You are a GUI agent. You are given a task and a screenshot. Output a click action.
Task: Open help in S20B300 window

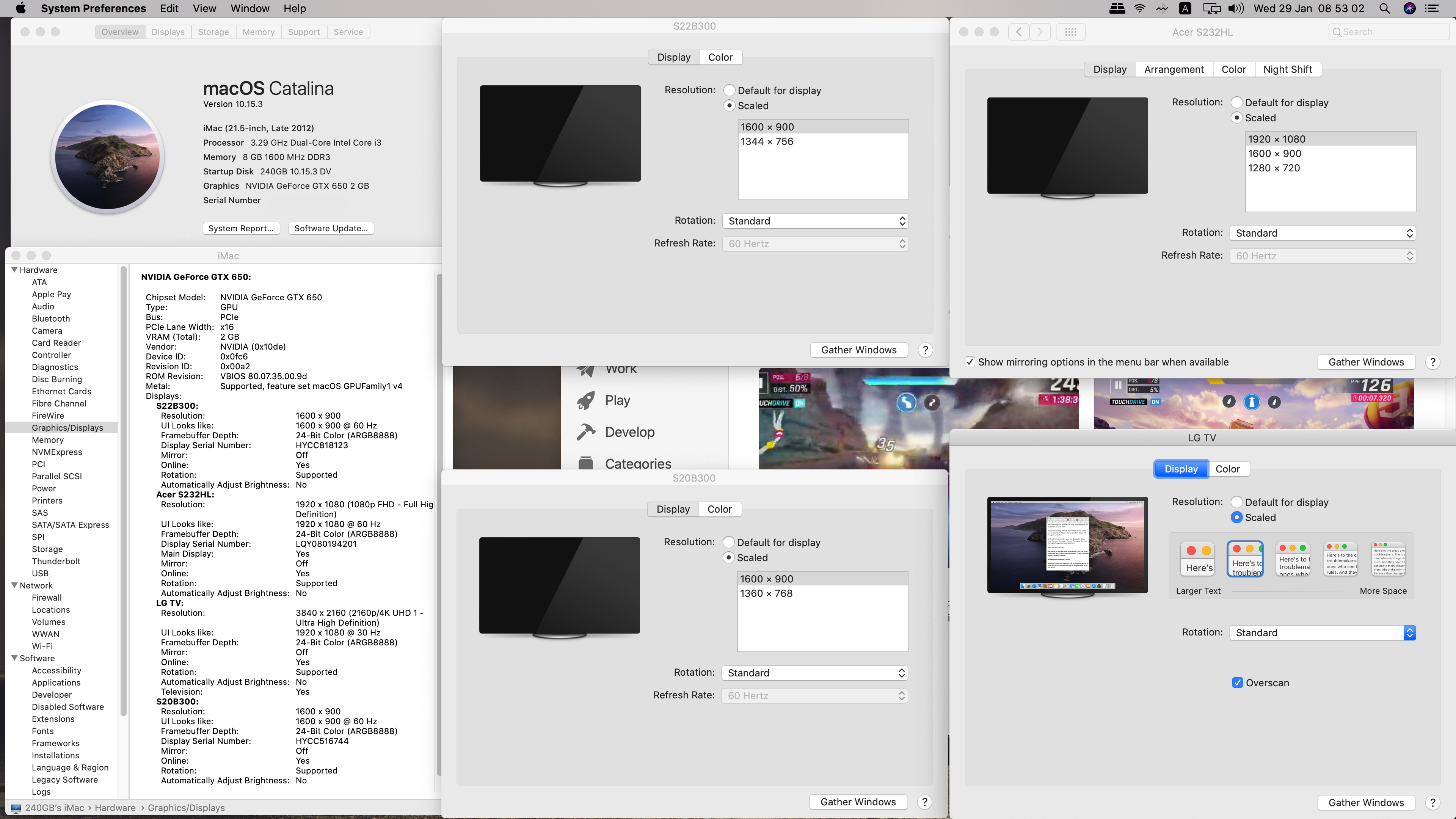pyautogui.click(x=925, y=802)
